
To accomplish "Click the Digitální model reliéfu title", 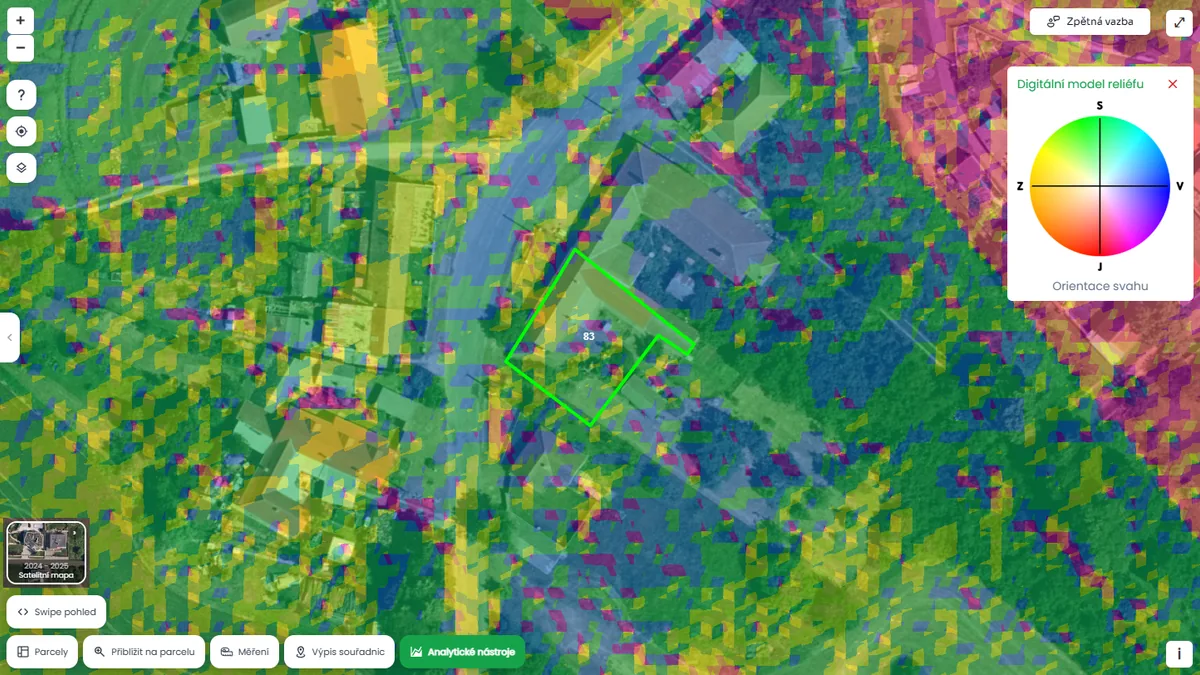I will tap(1080, 84).
